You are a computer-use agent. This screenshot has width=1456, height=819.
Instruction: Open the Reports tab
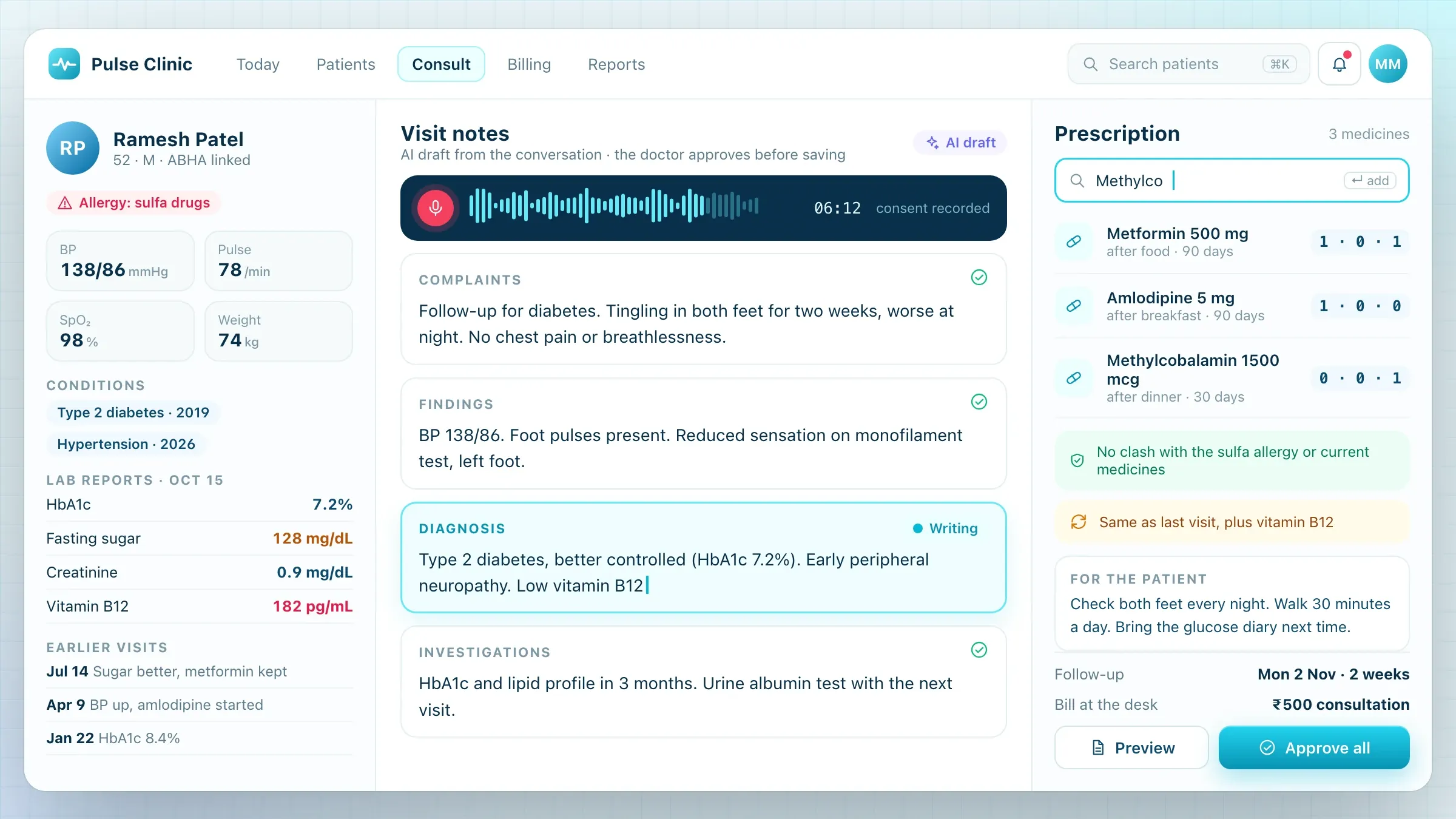tap(616, 64)
